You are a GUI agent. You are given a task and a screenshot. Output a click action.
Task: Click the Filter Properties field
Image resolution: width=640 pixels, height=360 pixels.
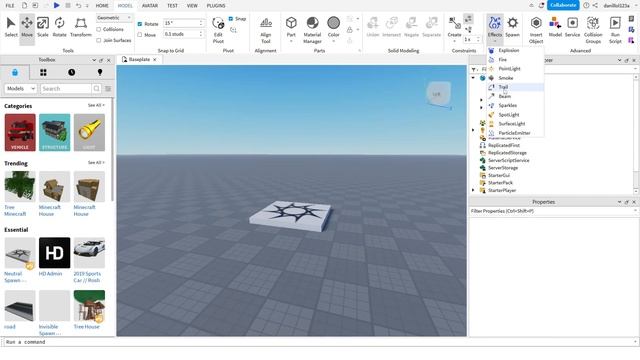553,211
